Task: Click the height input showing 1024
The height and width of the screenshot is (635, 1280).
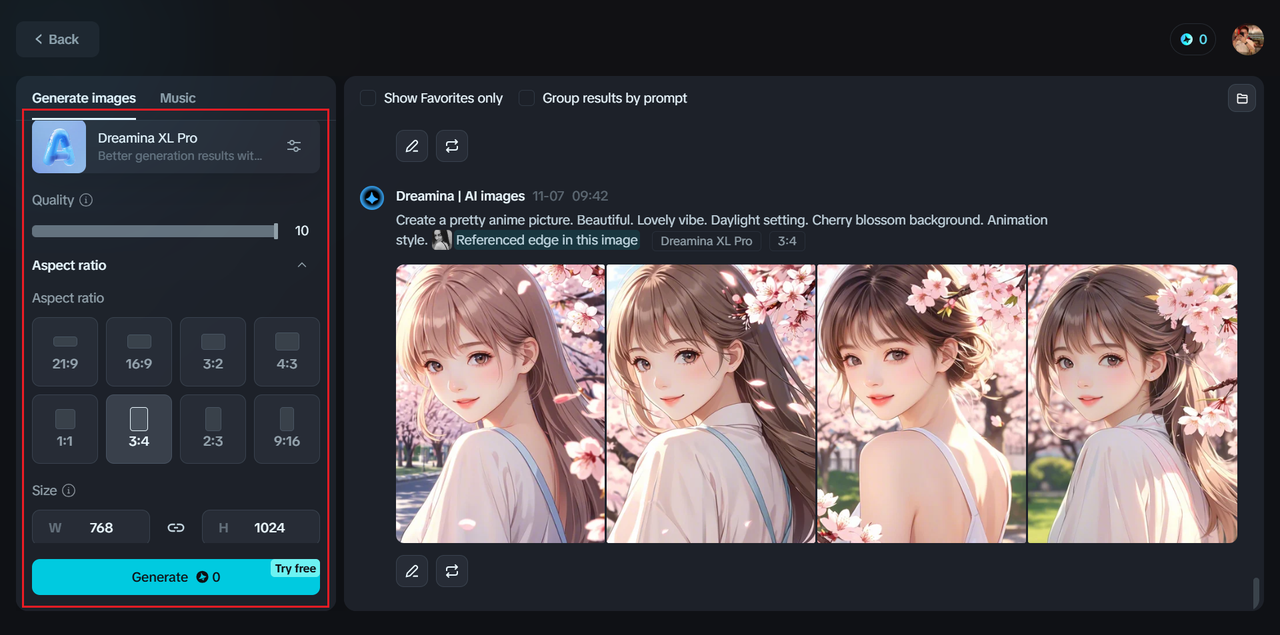Action: pyautogui.click(x=261, y=527)
